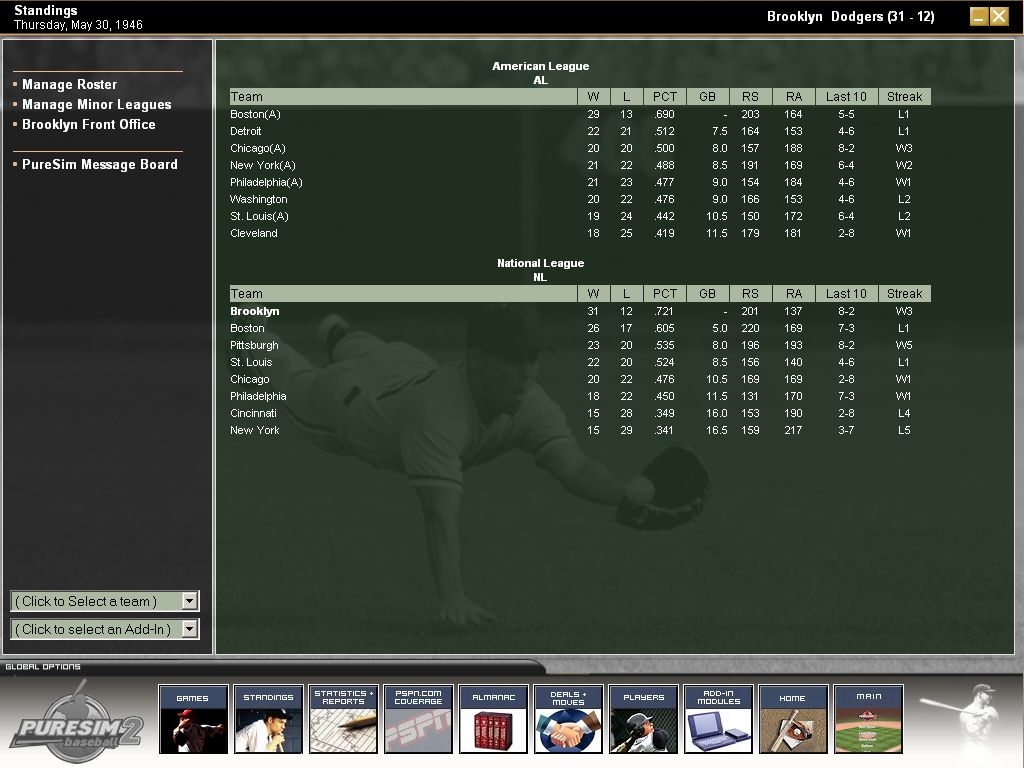Select Brooklyn in National League standings

point(255,312)
